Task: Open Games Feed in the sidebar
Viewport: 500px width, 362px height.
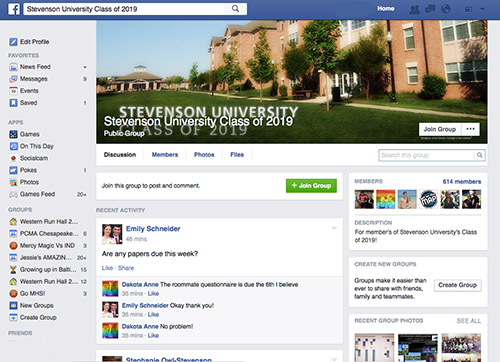Action: pyautogui.click(x=37, y=194)
